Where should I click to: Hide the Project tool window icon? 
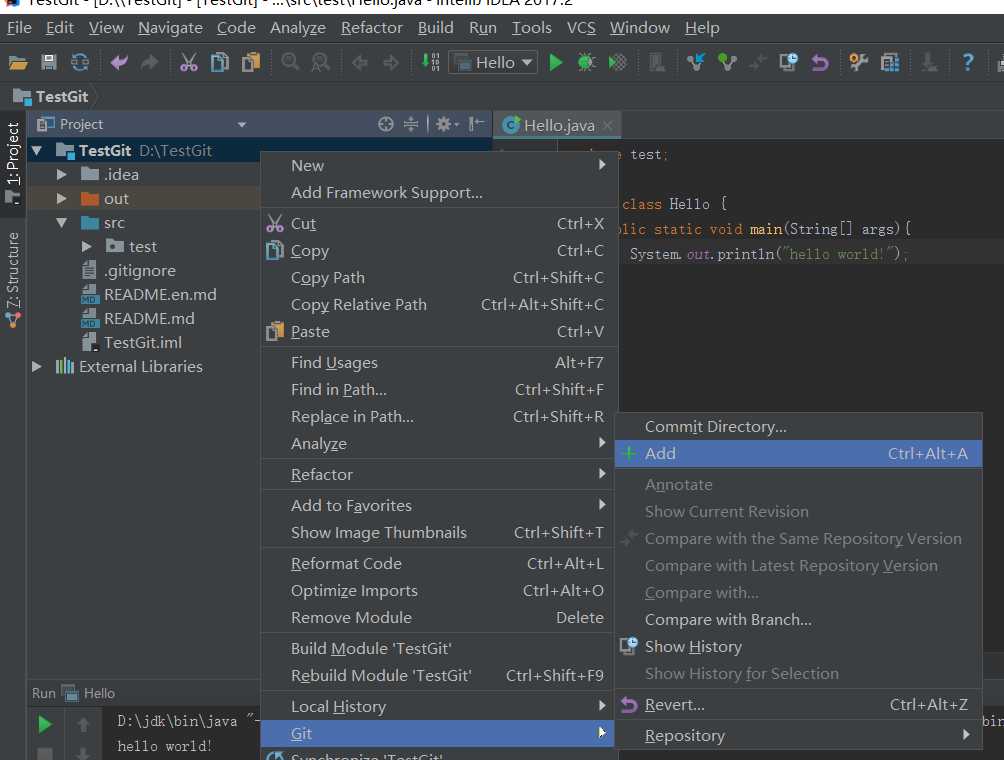(476, 124)
